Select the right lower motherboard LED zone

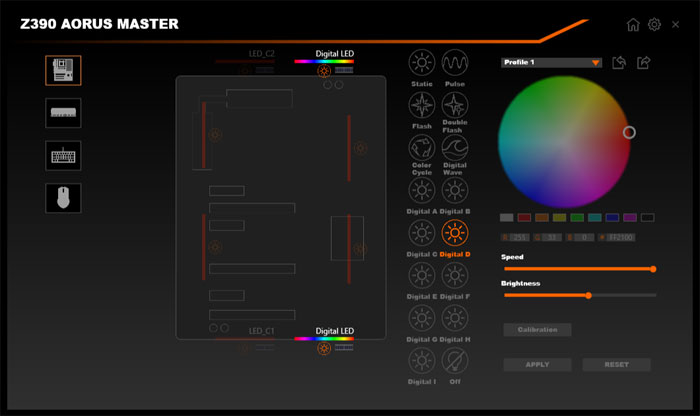pyautogui.click(x=349, y=249)
